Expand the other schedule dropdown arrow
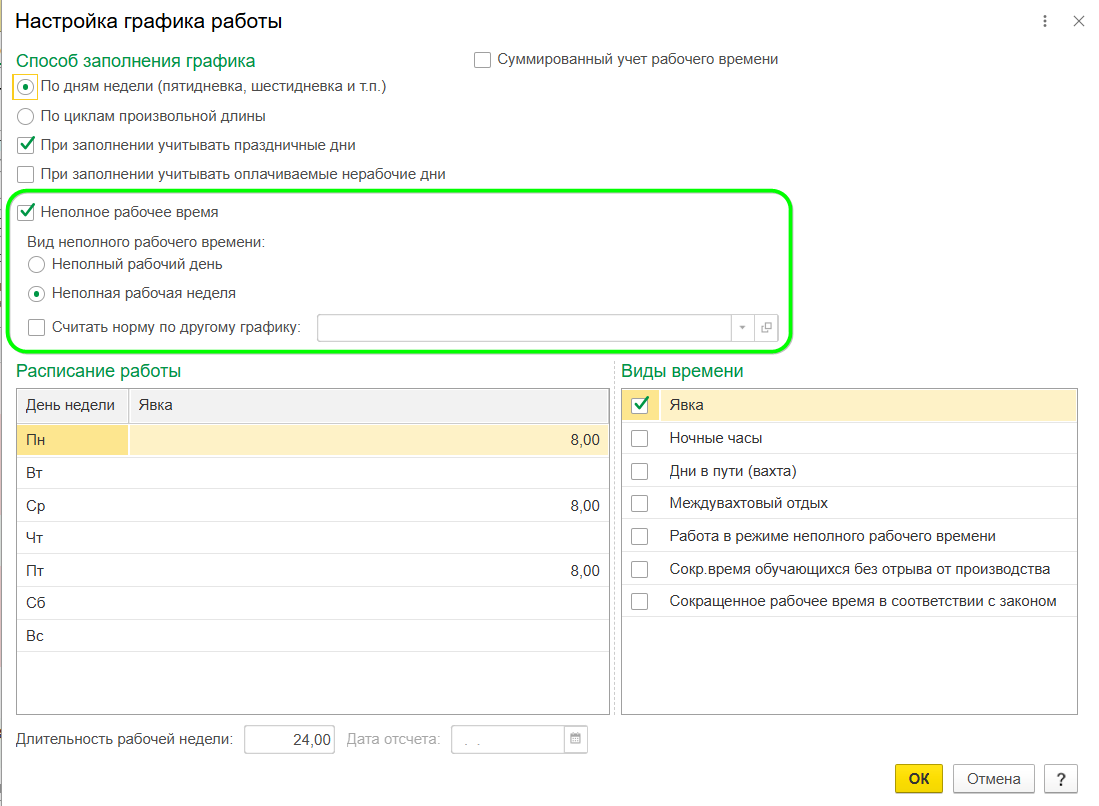Screen dimensions: 1099x806 pyautogui.click(x=742, y=328)
